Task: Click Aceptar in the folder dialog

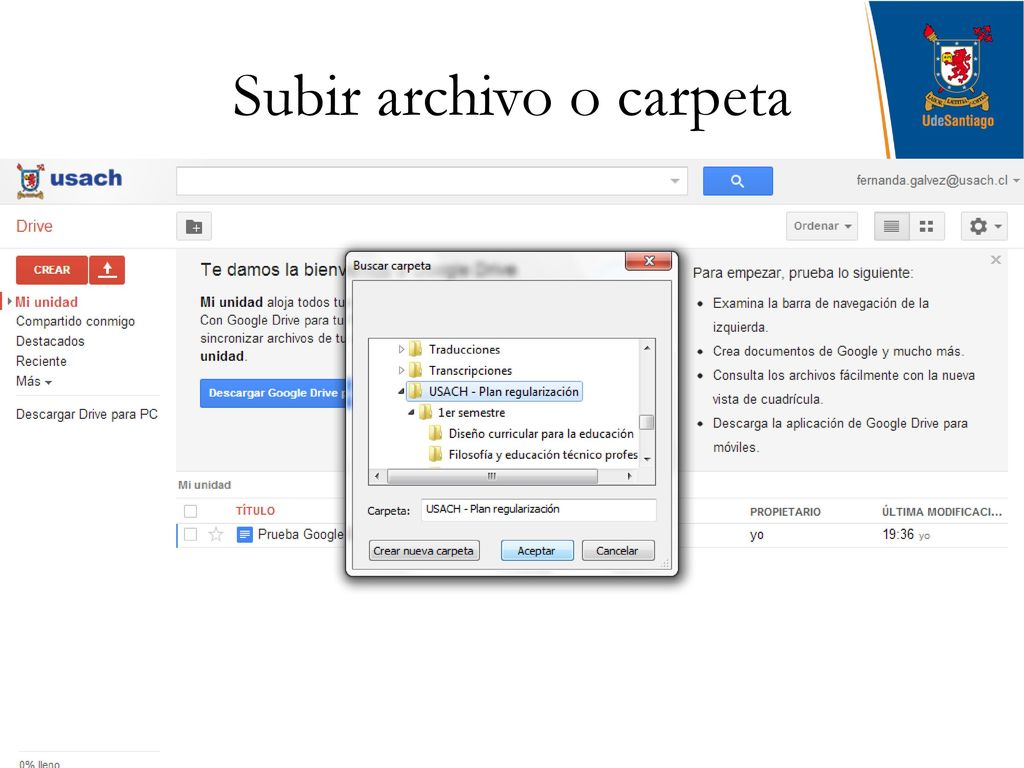Action: 537,551
